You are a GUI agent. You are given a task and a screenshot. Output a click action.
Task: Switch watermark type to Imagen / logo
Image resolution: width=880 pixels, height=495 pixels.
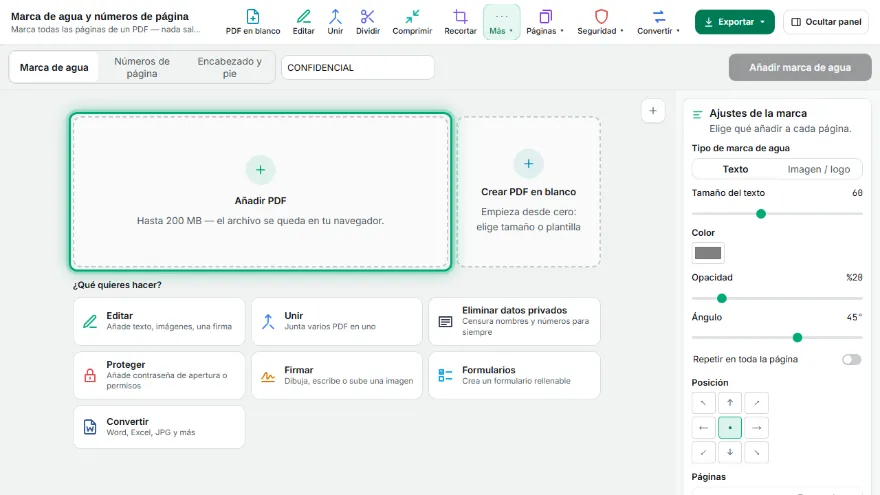point(818,169)
